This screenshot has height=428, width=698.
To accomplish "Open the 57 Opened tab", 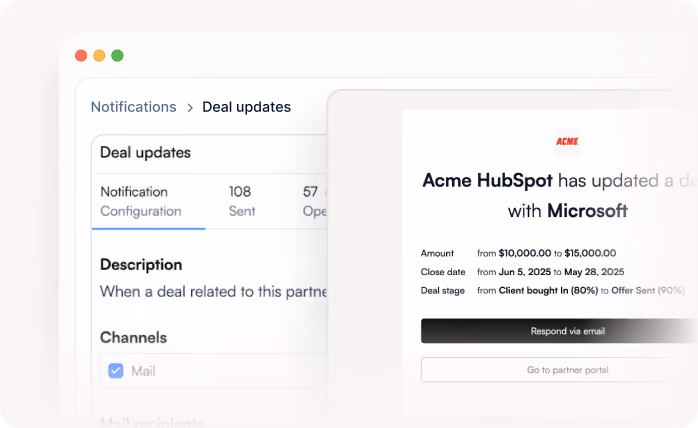I will [x=315, y=201].
